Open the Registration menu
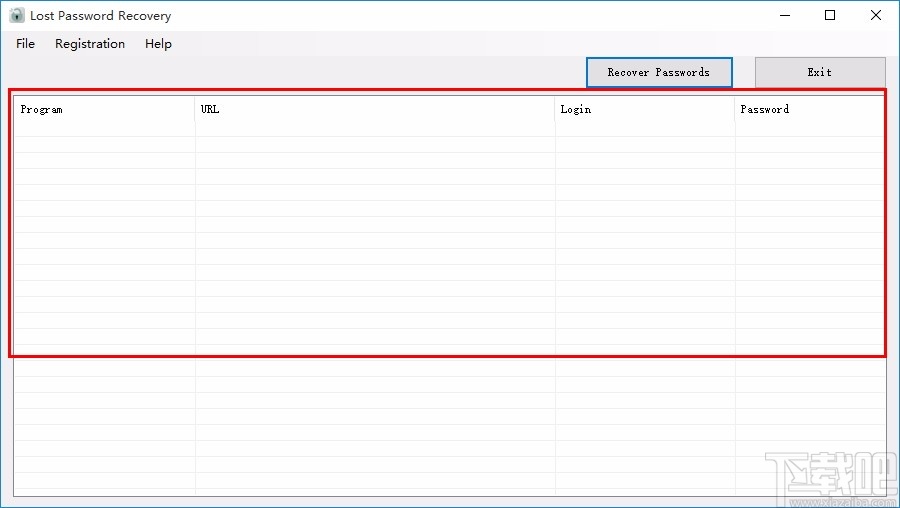The image size is (900, 508). tap(90, 44)
